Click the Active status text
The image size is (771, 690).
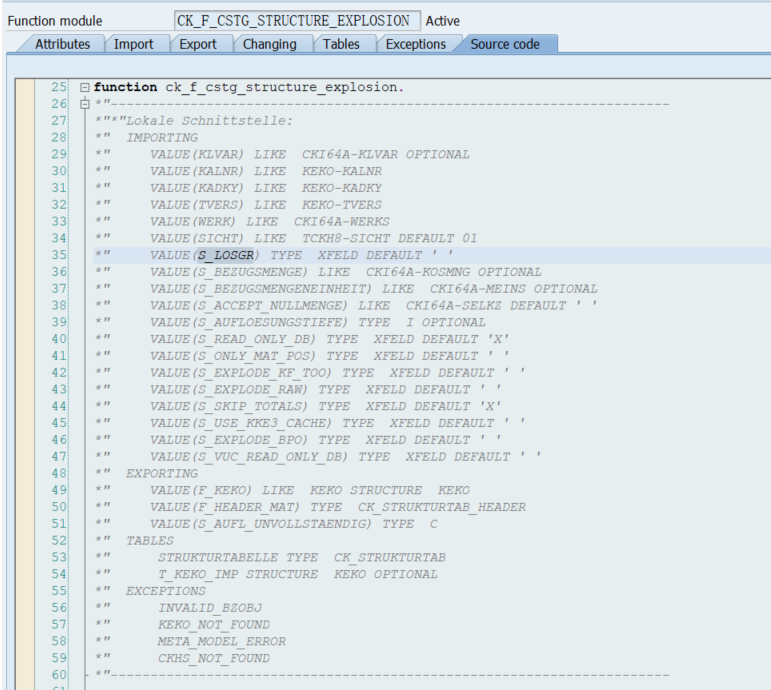click(444, 21)
